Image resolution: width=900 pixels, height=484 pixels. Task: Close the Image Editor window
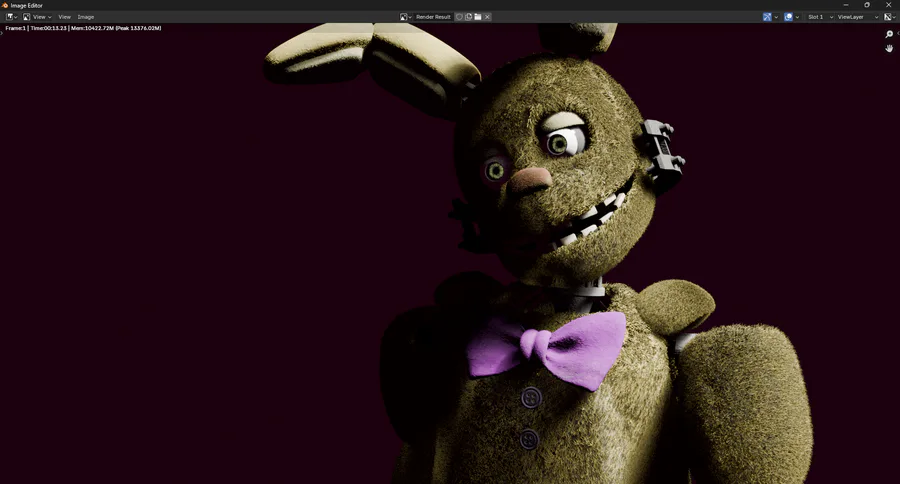(x=889, y=5)
